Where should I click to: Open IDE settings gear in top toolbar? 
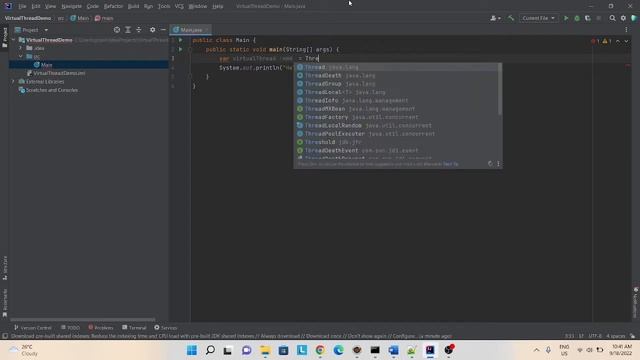point(623,18)
